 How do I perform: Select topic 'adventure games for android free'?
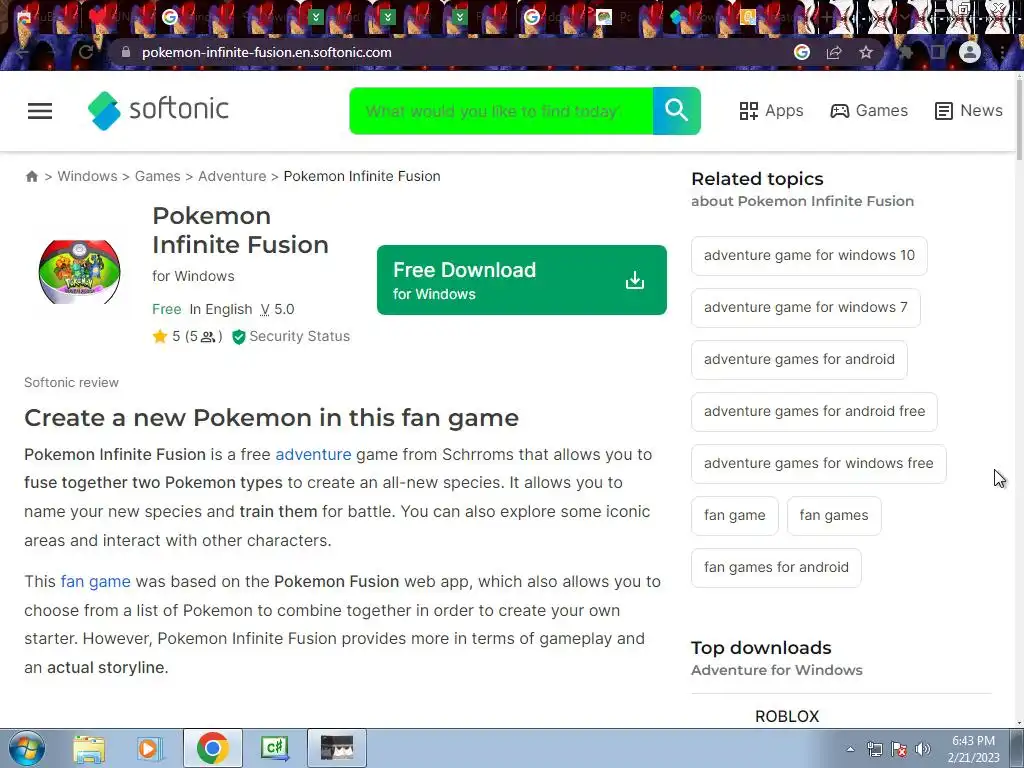tap(814, 411)
